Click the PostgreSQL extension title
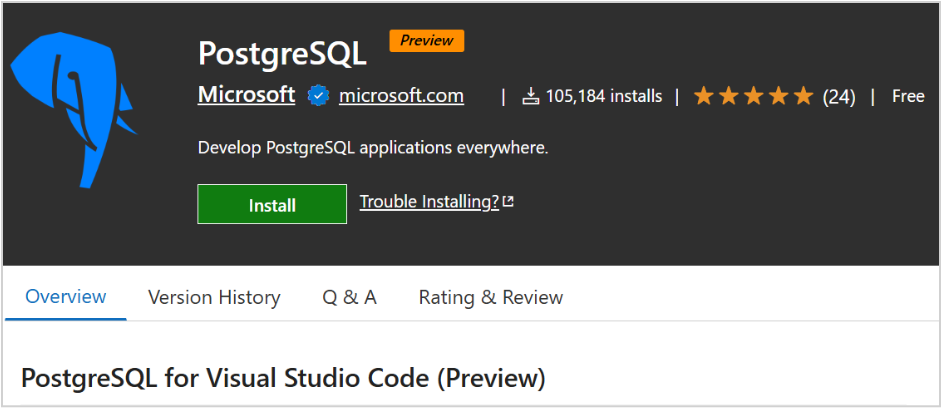Viewport: 942px width, 408px height. click(282, 55)
